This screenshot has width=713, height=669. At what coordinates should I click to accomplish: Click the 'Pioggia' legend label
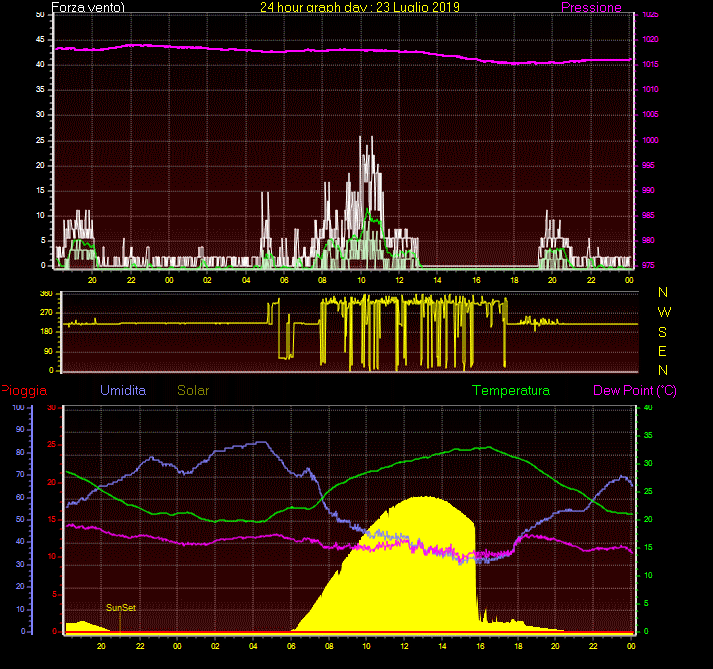(24, 391)
